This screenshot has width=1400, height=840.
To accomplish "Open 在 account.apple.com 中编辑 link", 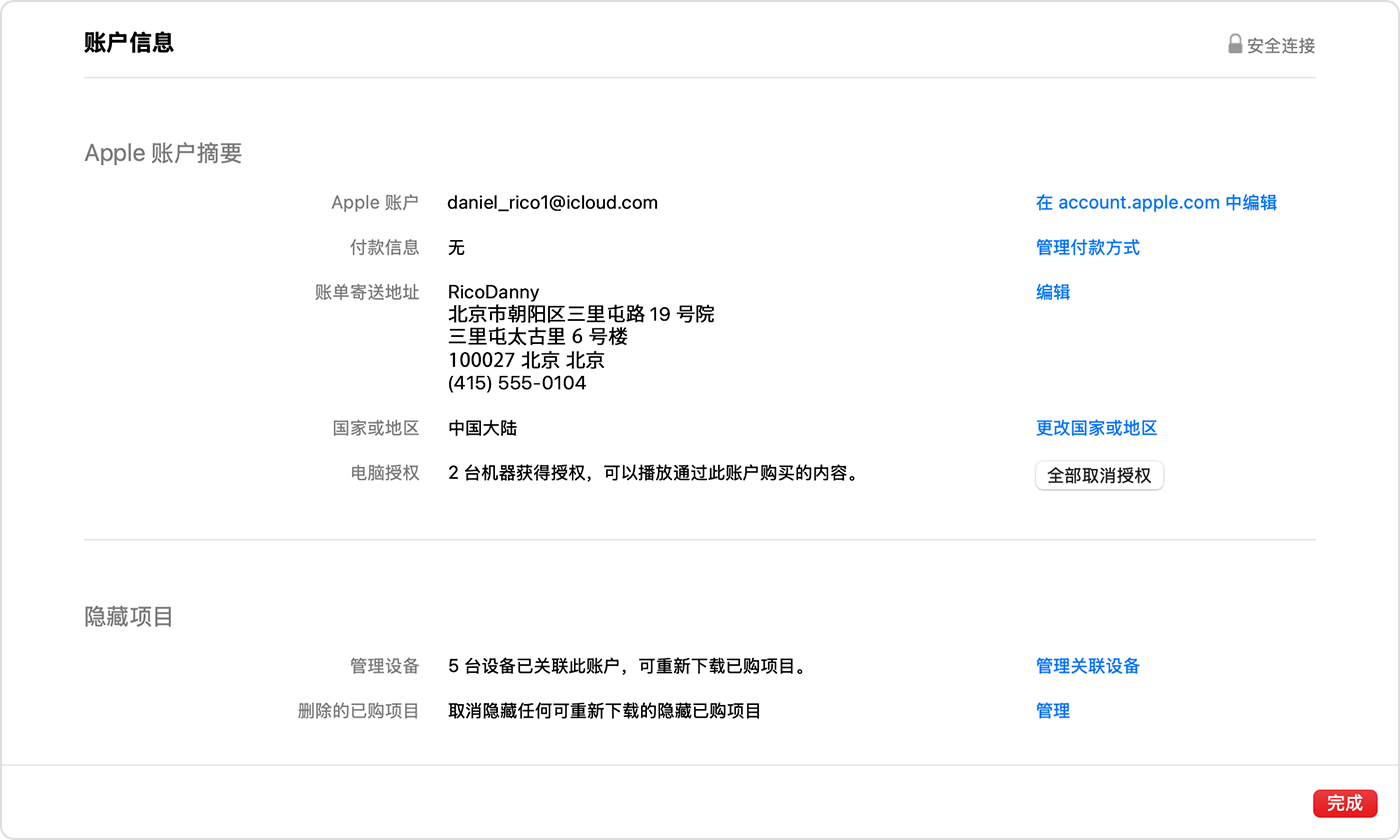I will point(1156,202).
